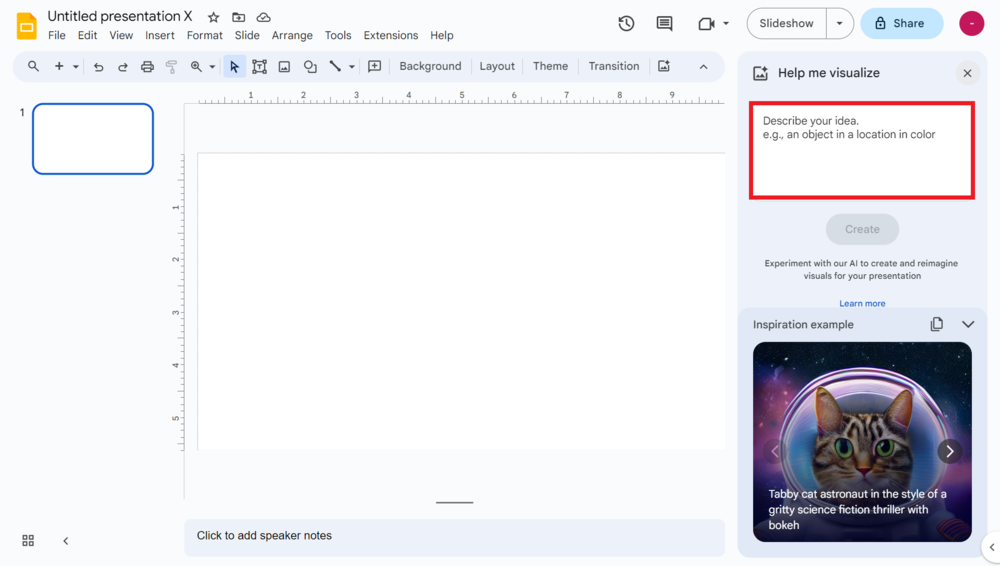The width and height of the screenshot is (1000, 566).
Task: Click the Undo arrow in toolbar
Action: pos(98,67)
